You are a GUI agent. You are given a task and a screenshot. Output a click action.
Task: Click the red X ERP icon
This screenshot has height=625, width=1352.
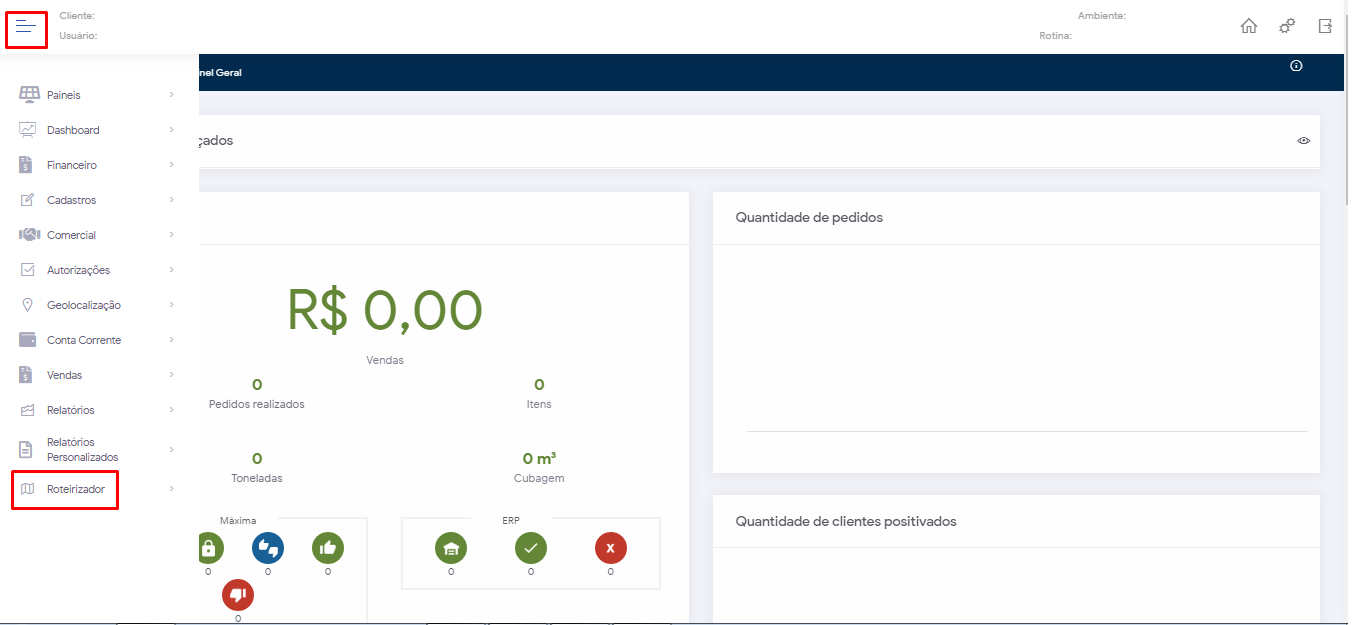611,548
